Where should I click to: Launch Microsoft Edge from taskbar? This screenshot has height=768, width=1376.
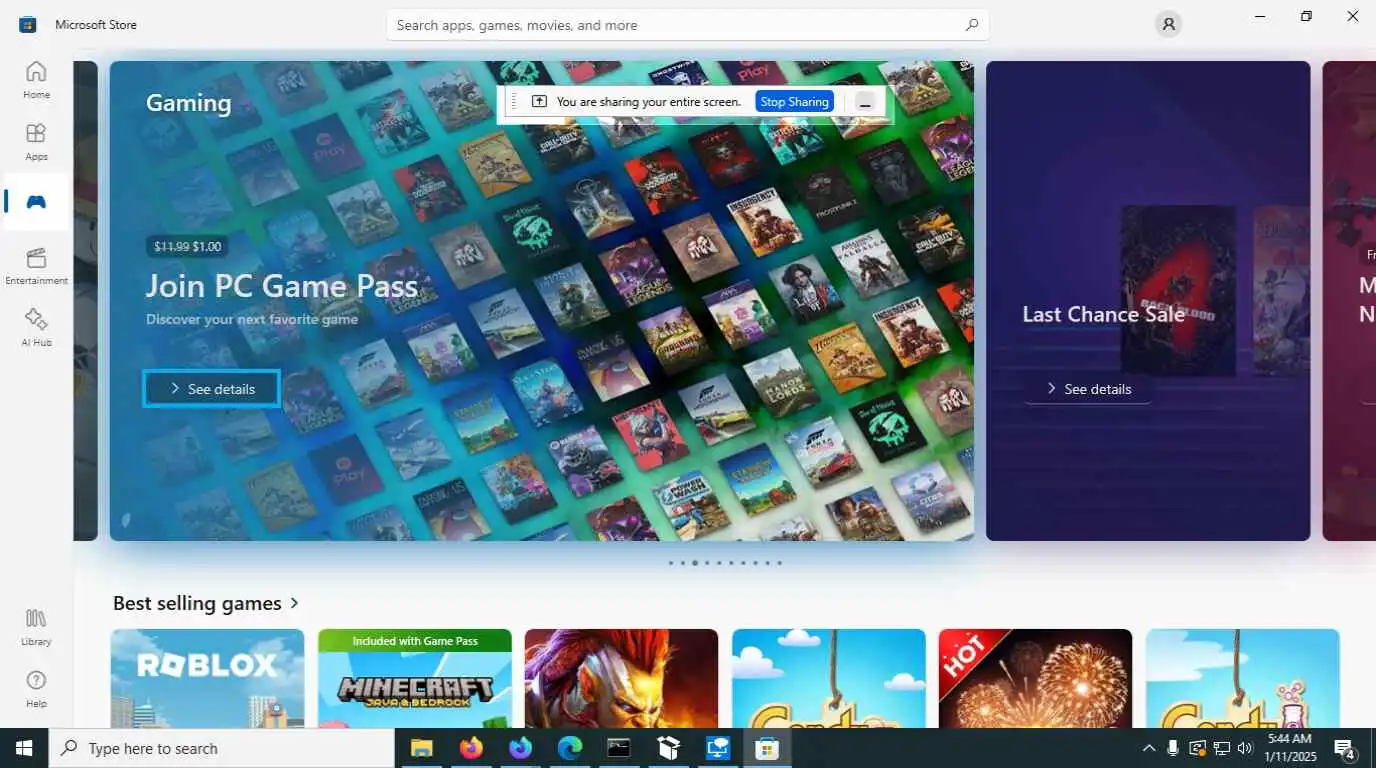[570, 748]
